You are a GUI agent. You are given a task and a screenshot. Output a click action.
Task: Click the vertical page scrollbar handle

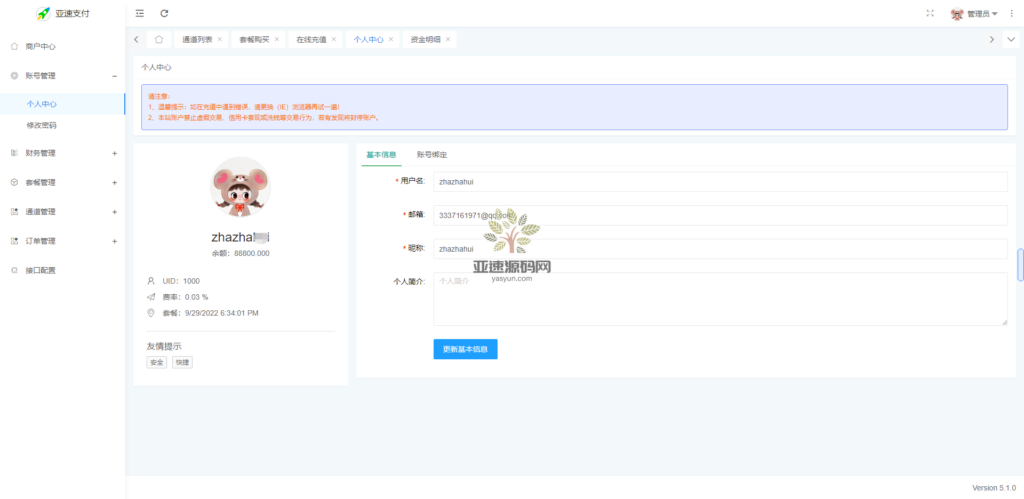tap(1020, 265)
